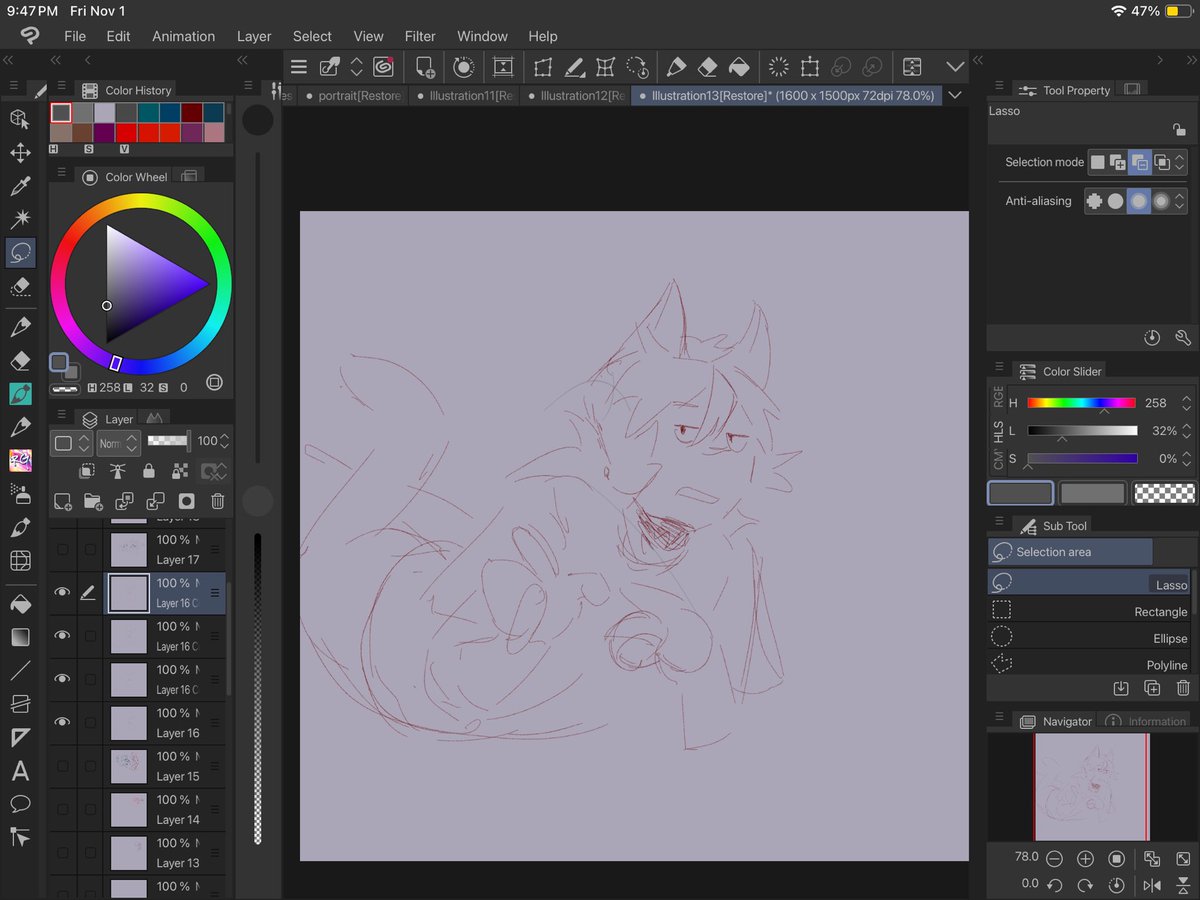Screen dimensions: 1200x900
Task: Select the Eraser tool in left toolbar
Action: click(x=20, y=361)
